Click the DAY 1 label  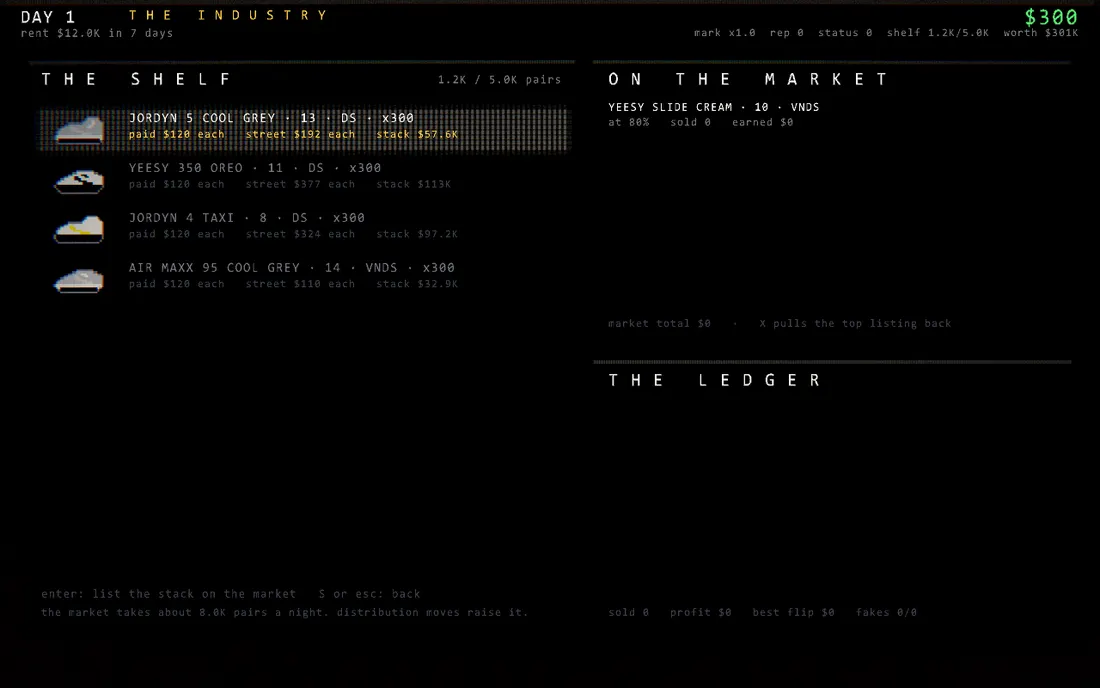pyautogui.click(x=48, y=17)
